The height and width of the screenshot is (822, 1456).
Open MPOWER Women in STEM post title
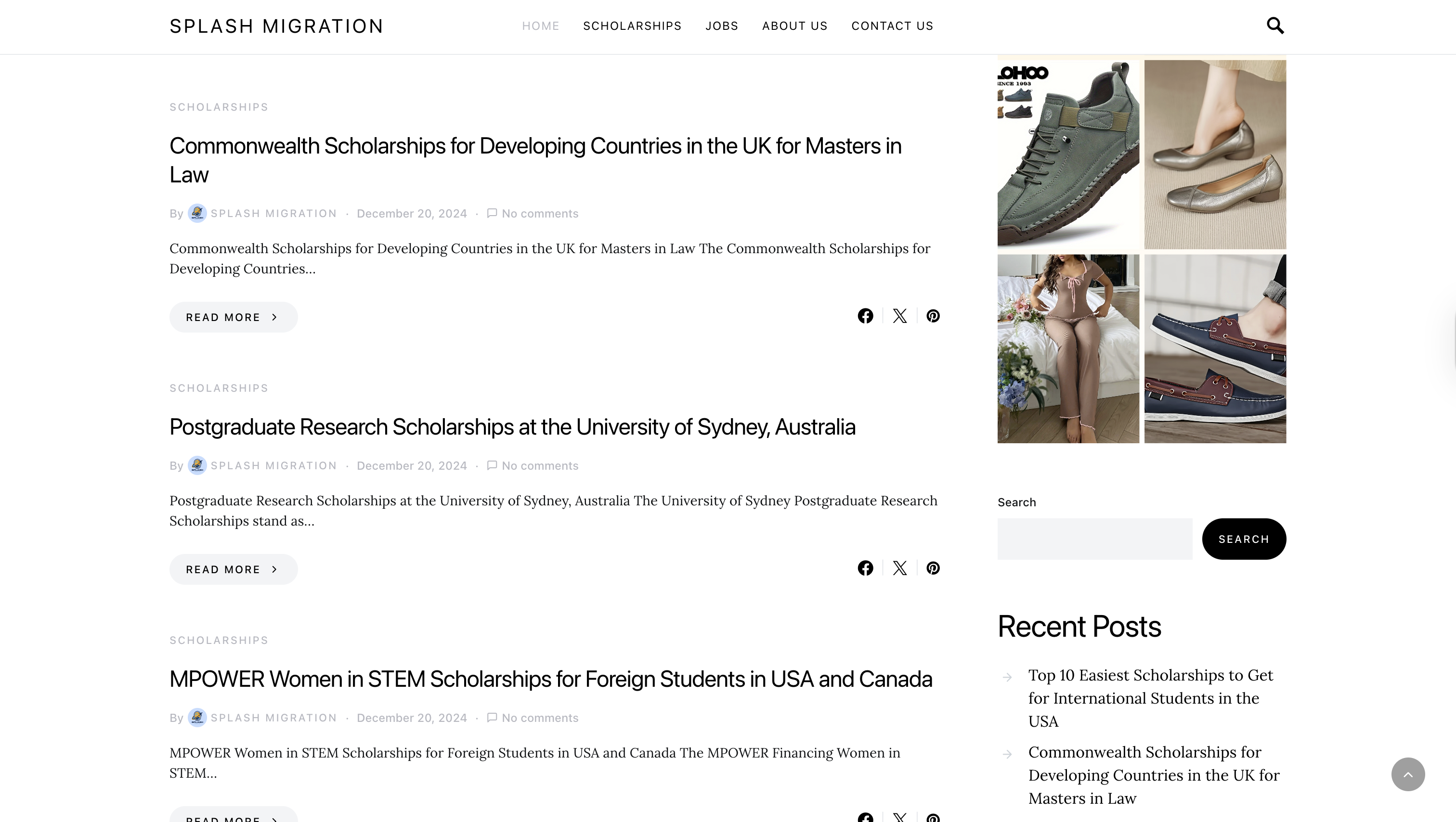click(x=550, y=679)
